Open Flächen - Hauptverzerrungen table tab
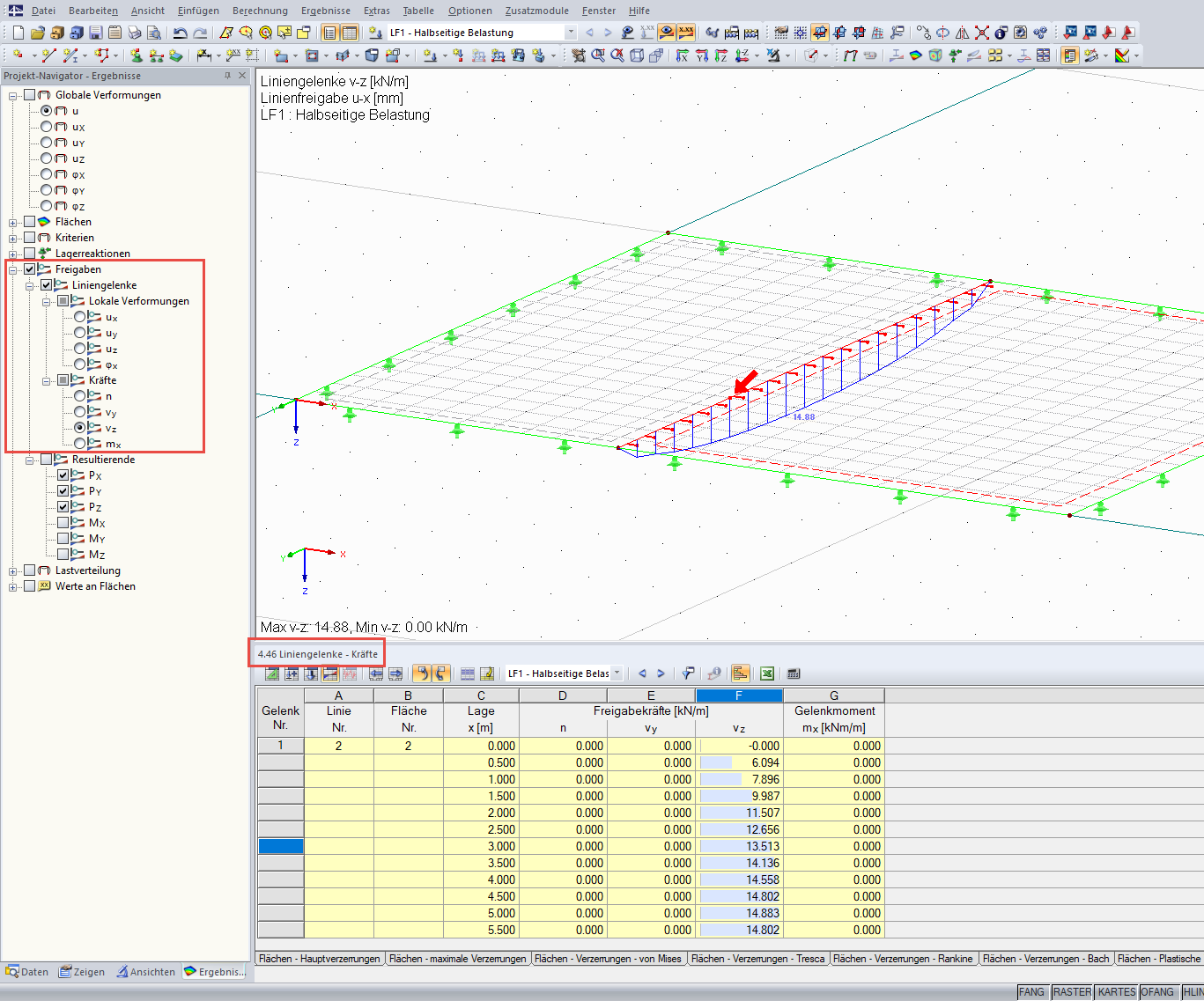Image resolution: width=1204 pixels, height=1001 pixels. pyautogui.click(x=320, y=959)
